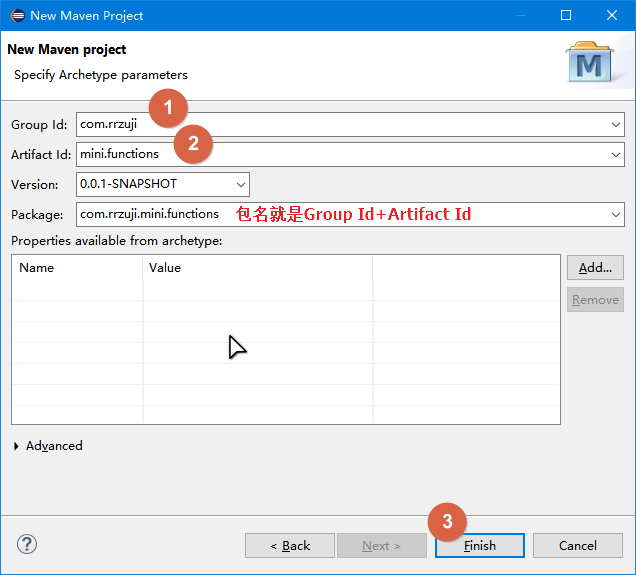The width and height of the screenshot is (636, 575).
Task: Click the 'Properties available from archetype:' label
Action: [x=116, y=241]
